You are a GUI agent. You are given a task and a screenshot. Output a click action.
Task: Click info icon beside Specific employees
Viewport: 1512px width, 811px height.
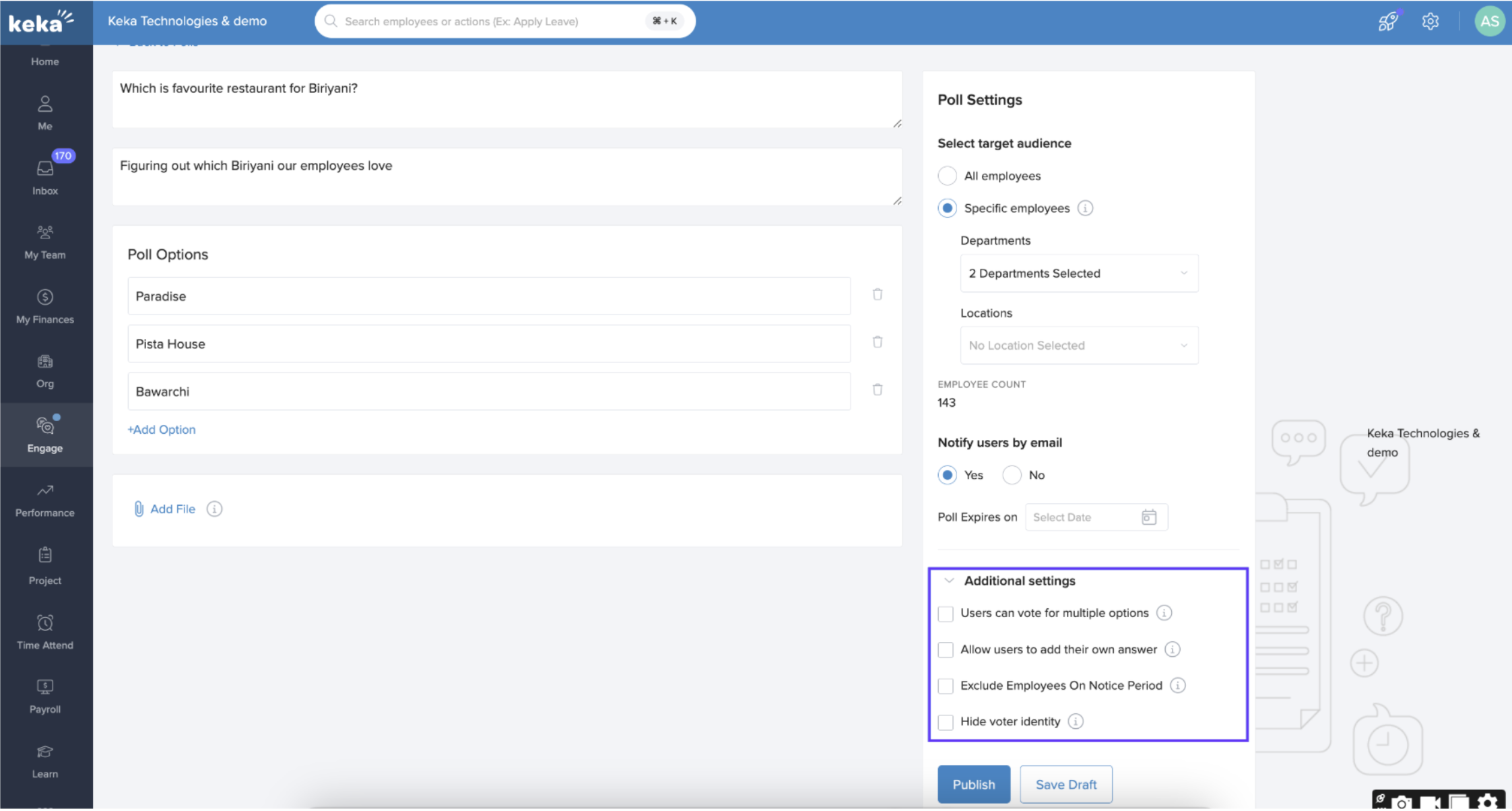click(1085, 208)
